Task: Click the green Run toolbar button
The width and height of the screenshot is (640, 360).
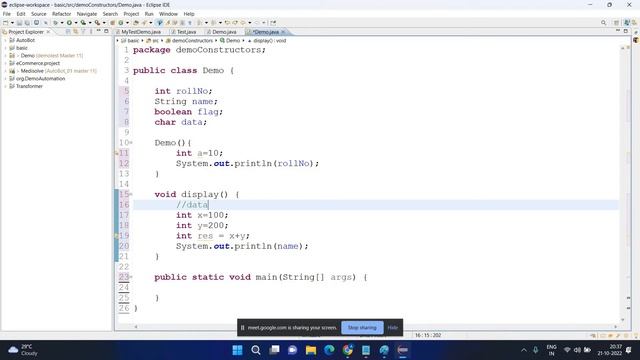Action: tap(69, 23)
